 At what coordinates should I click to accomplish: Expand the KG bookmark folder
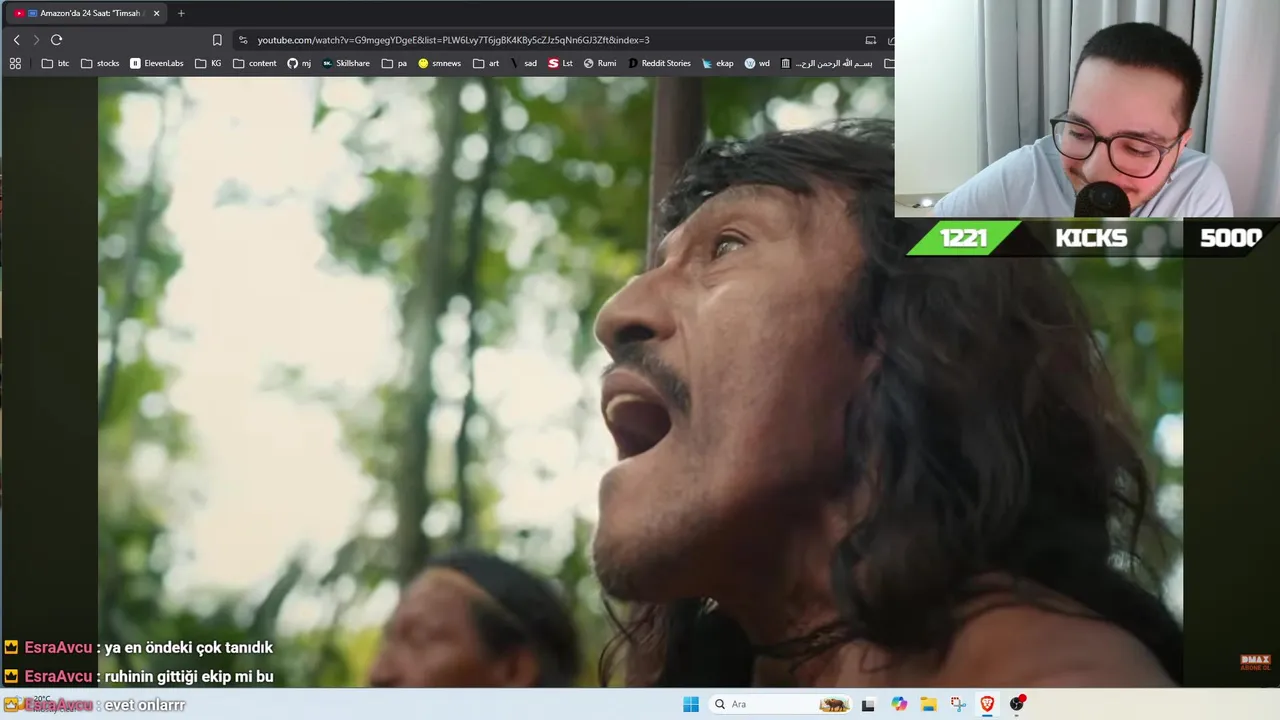click(209, 63)
